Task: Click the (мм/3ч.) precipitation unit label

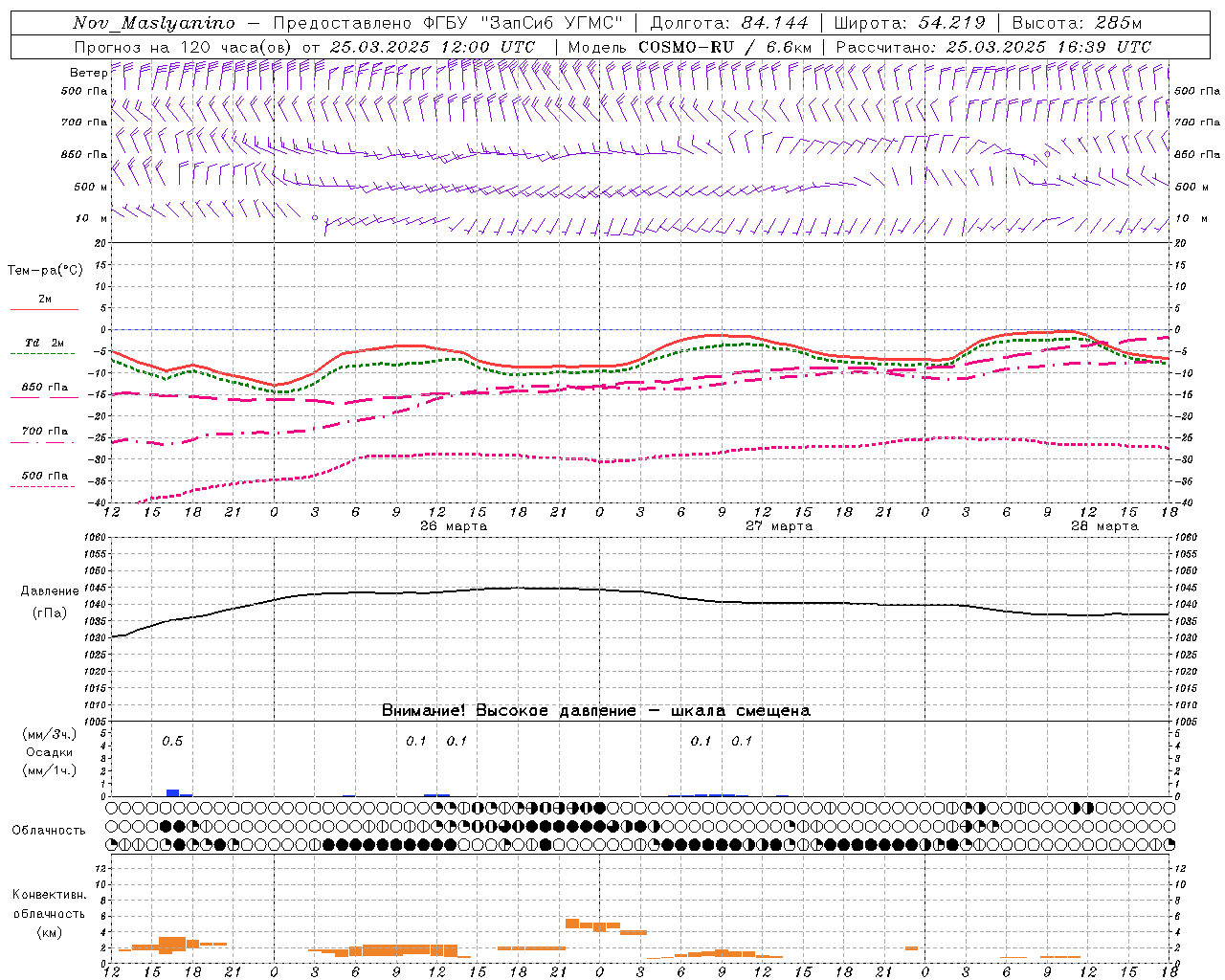Action: [50, 734]
